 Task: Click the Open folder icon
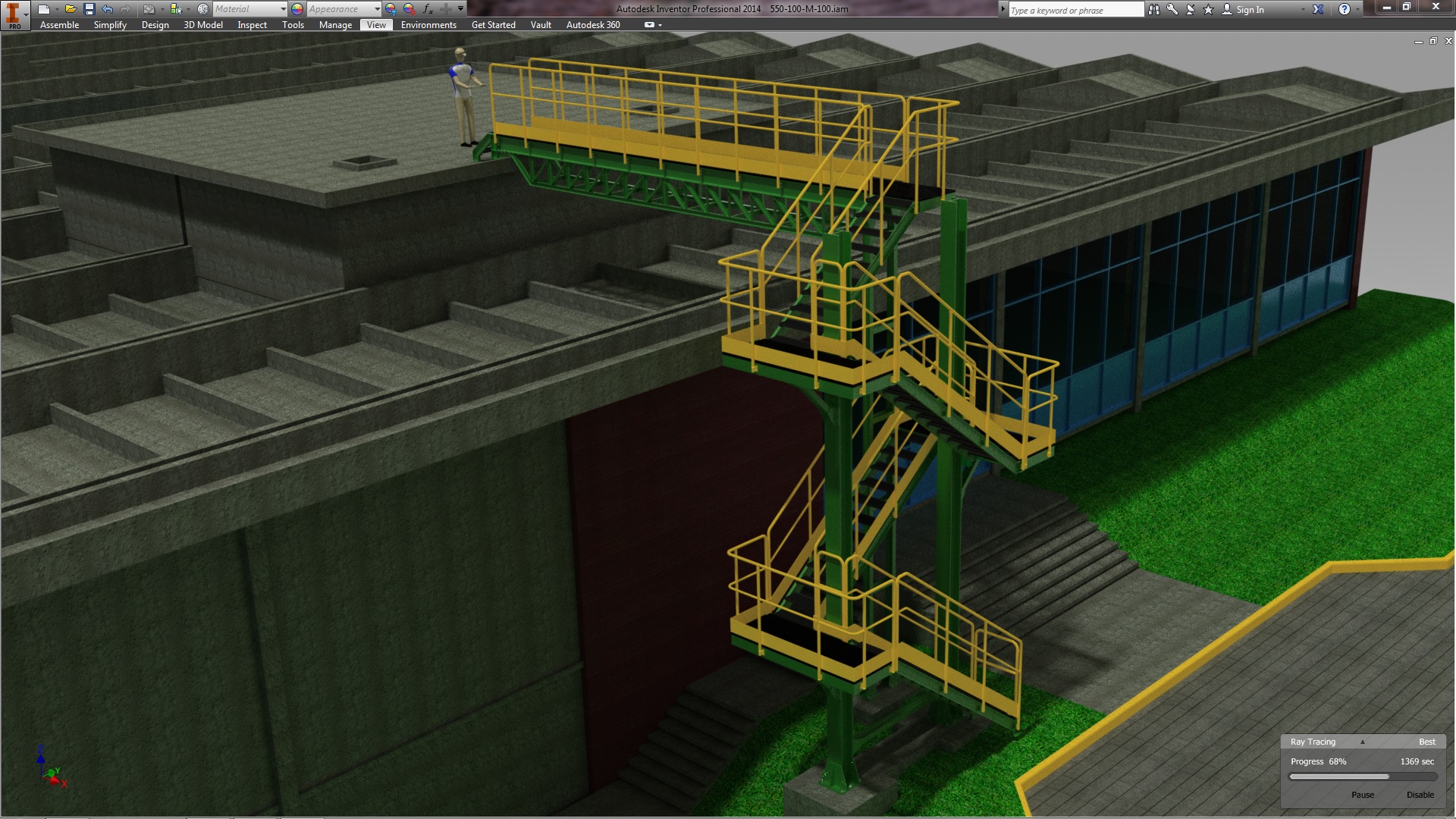(71, 9)
